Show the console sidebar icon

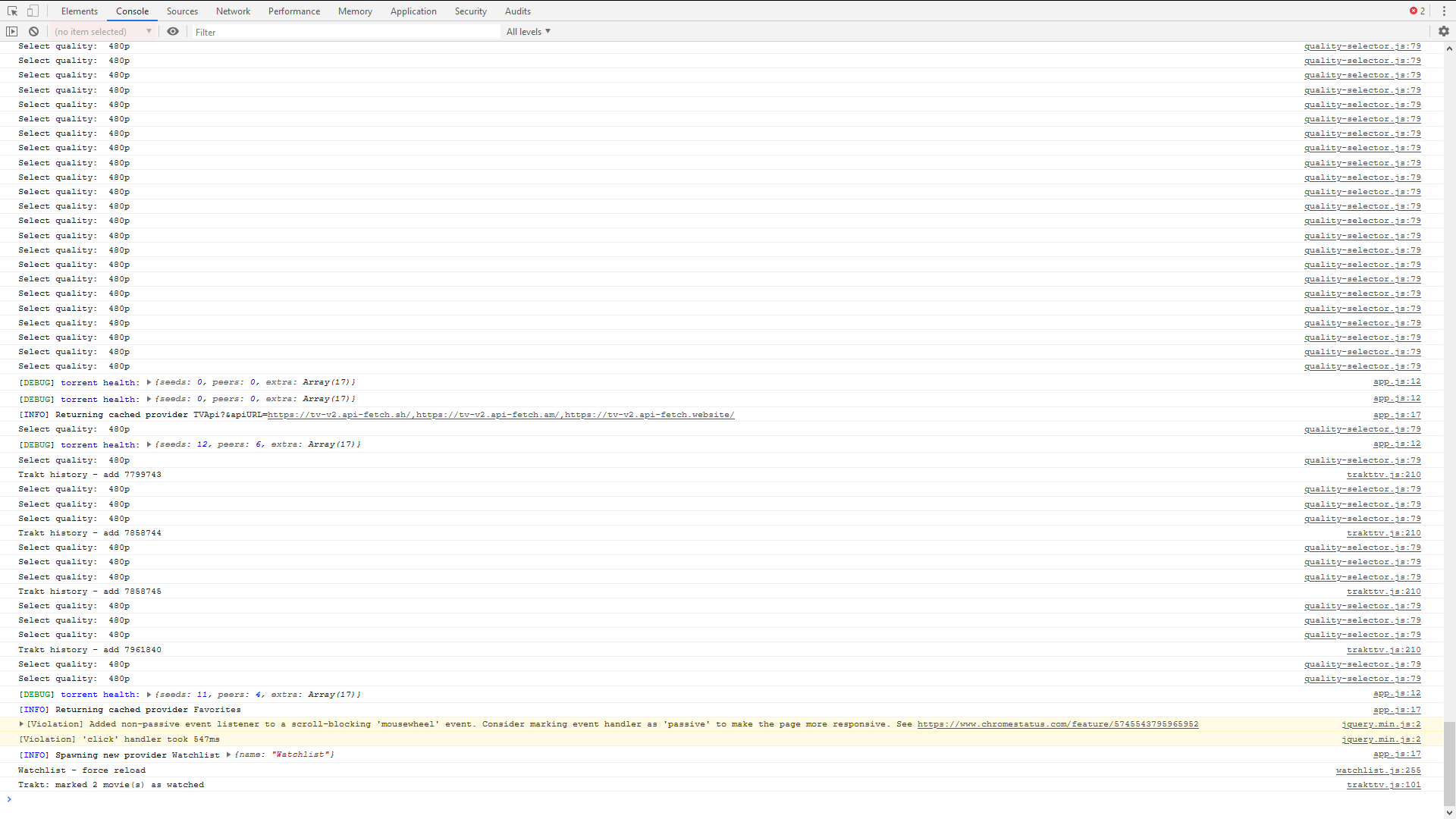[x=12, y=31]
